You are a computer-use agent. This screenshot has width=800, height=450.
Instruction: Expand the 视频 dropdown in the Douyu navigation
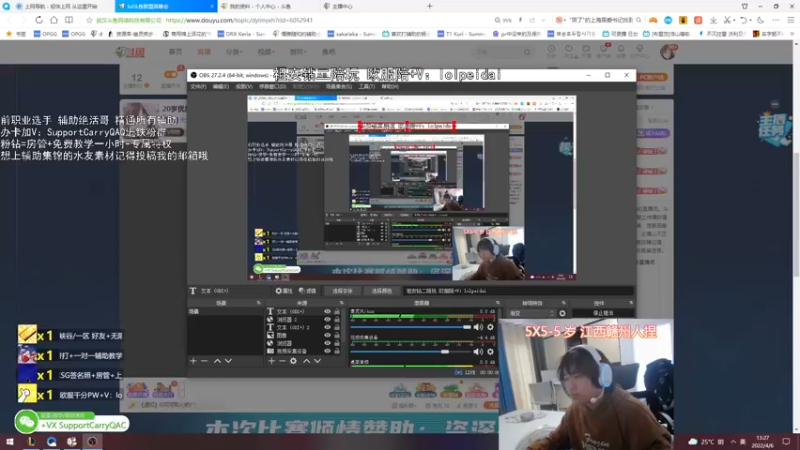pyautogui.click(x=266, y=52)
